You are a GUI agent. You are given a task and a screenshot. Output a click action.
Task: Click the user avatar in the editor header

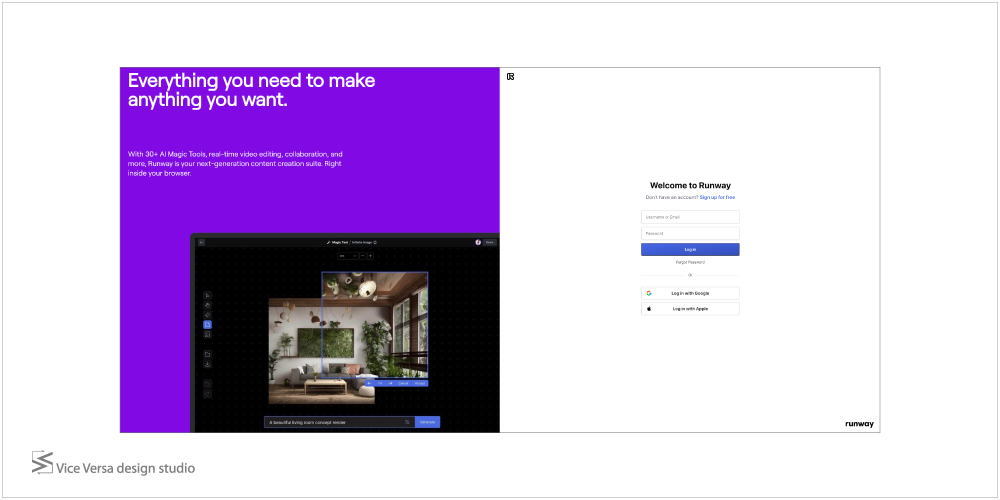click(478, 242)
